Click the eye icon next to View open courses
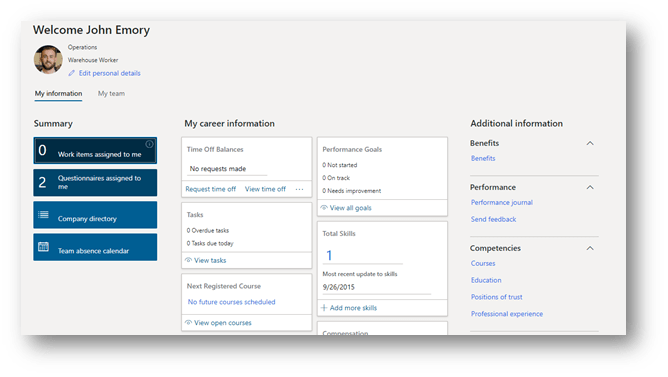The image size is (668, 377). point(188,322)
